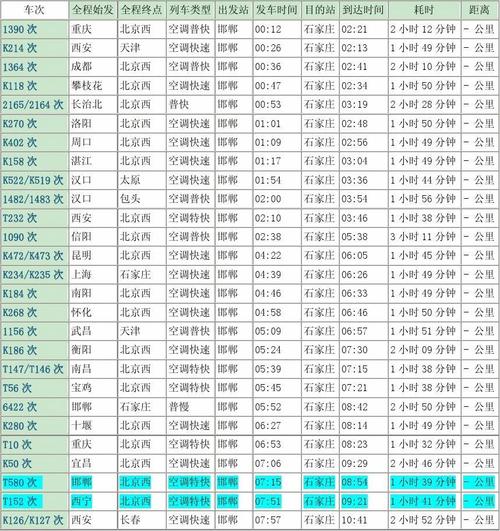Open train 1364 次 link
Viewport: 500px width, 531px height.
tap(20, 67)
